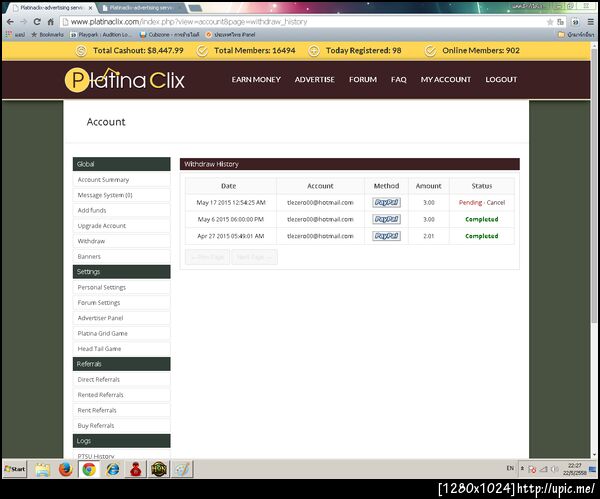Viewport: 600px width, 499px height.
Task: Open Personal Settings
Action: (121, 287)
